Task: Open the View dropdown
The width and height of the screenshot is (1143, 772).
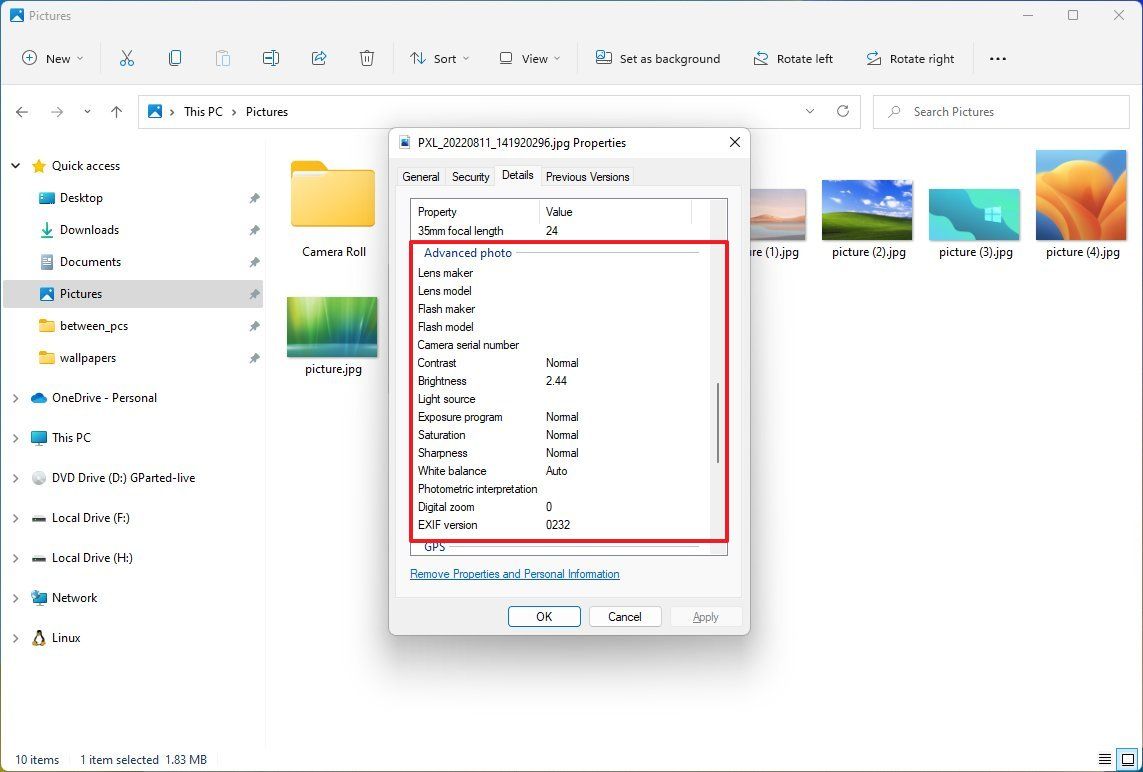Action: [x=529, y=58]
